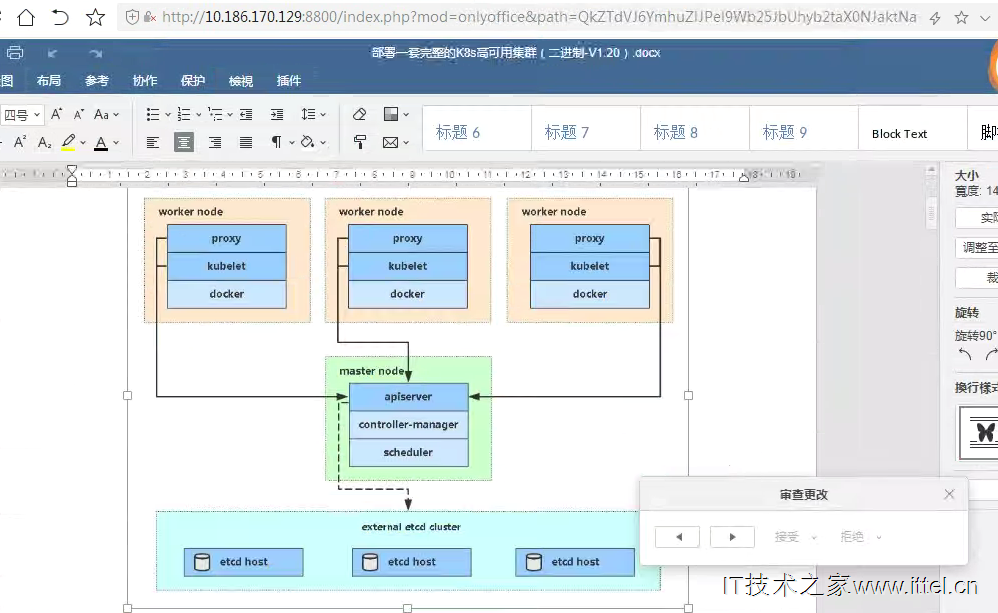Open the 布局 tab
Image resolution: width=998 pixels, height=613 pixels.
click(x=49, y=81)
